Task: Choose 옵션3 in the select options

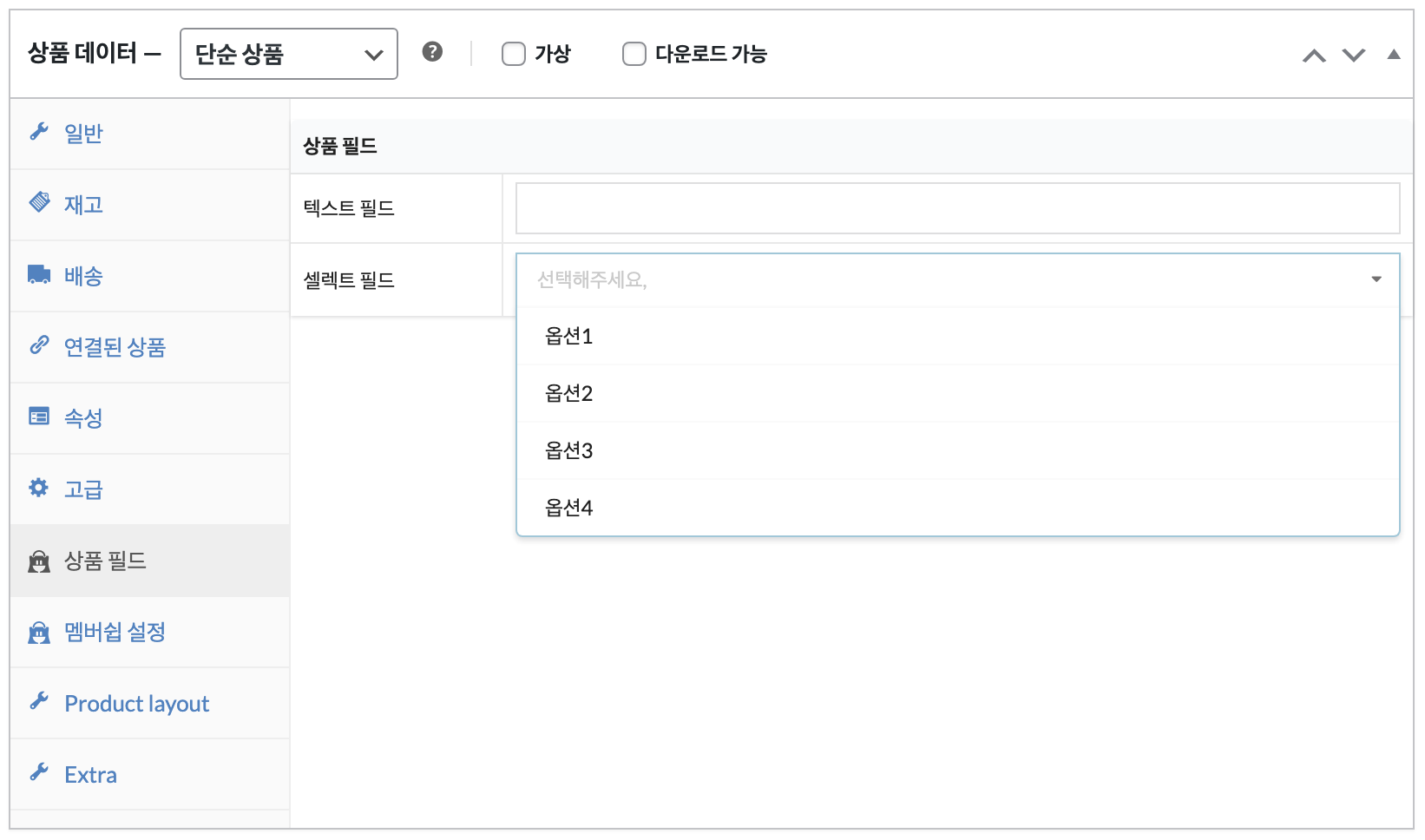Action: [x=569, y=451]
